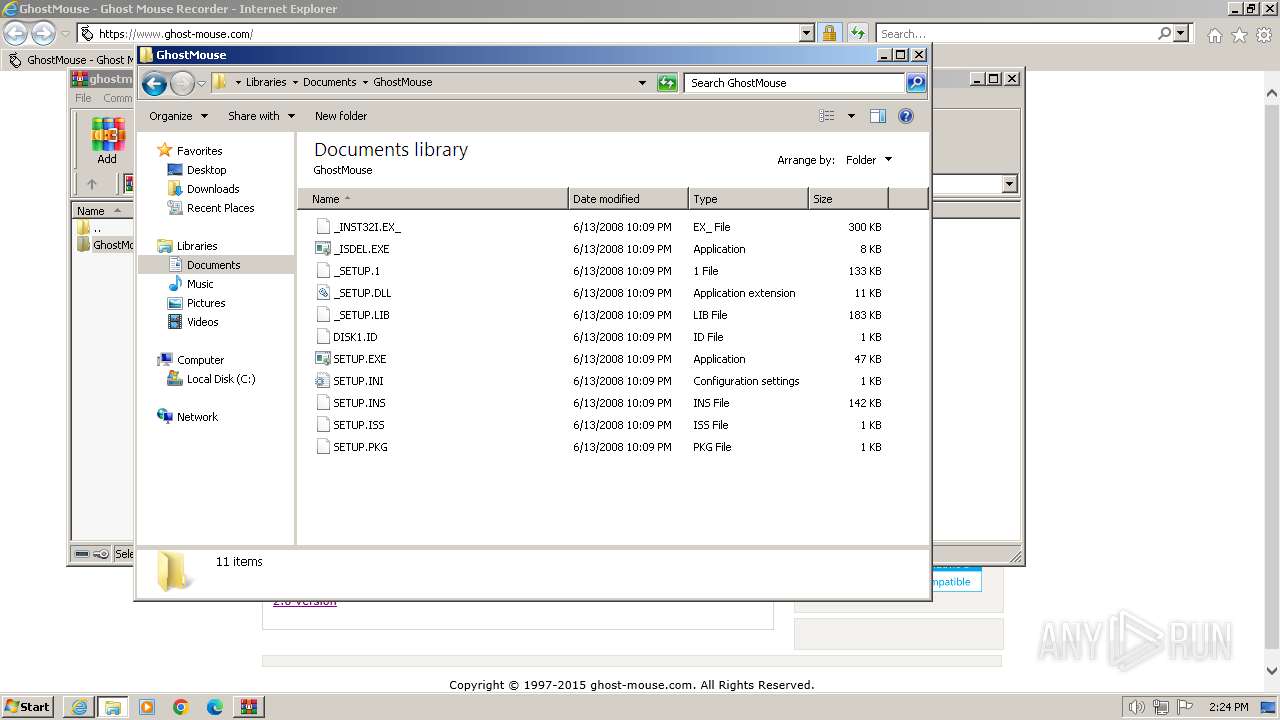Click the WinRAR taskbar icon

(x=249, y=707)
